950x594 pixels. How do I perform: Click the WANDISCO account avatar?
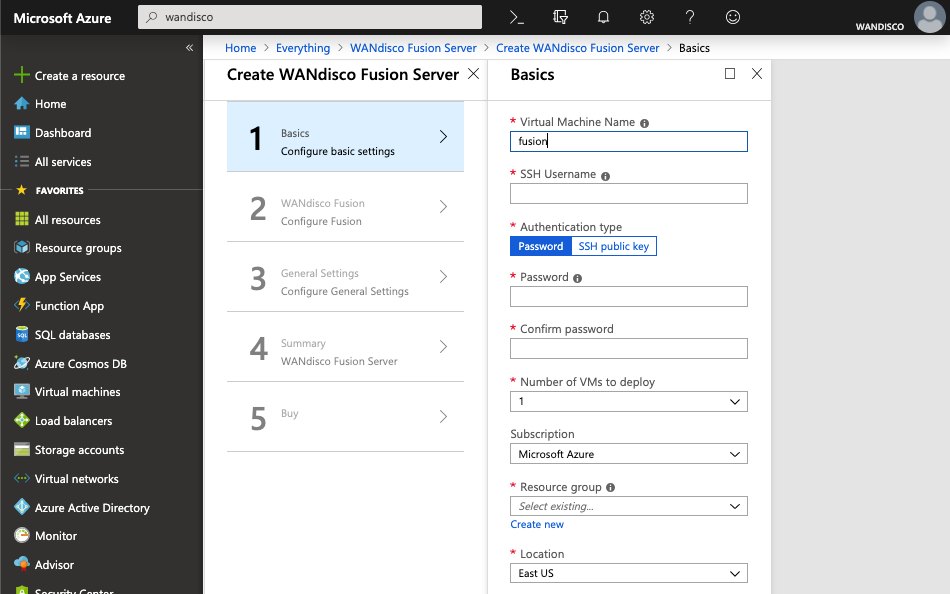[x=929, y=17]
